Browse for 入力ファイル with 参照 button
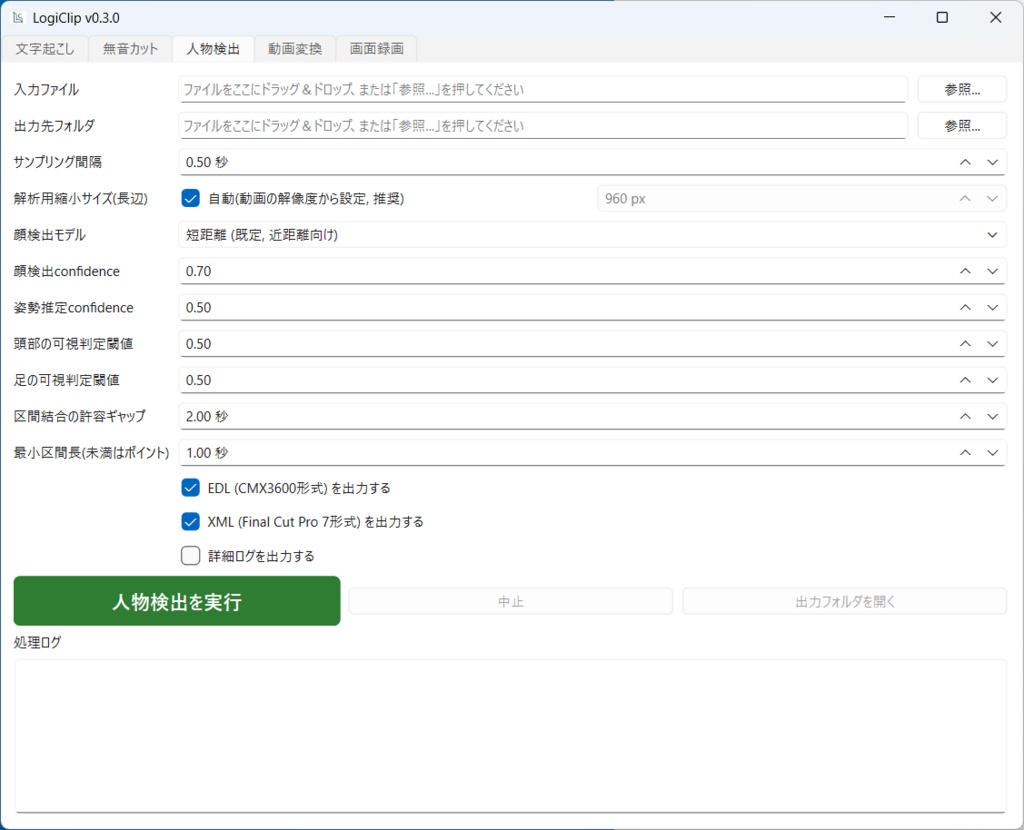Image resolution: width=1024 pixels, height=830 pixels. [962, 89]
